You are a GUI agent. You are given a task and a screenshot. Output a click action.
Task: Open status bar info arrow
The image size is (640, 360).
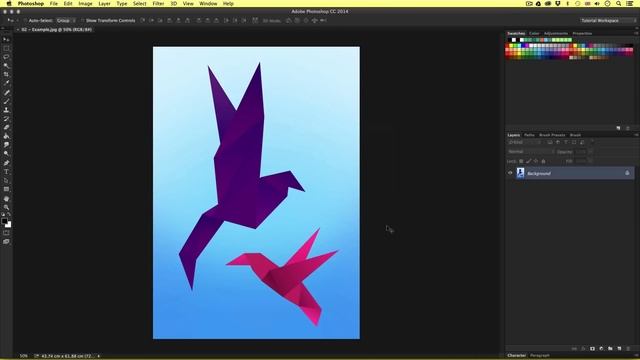98,356
